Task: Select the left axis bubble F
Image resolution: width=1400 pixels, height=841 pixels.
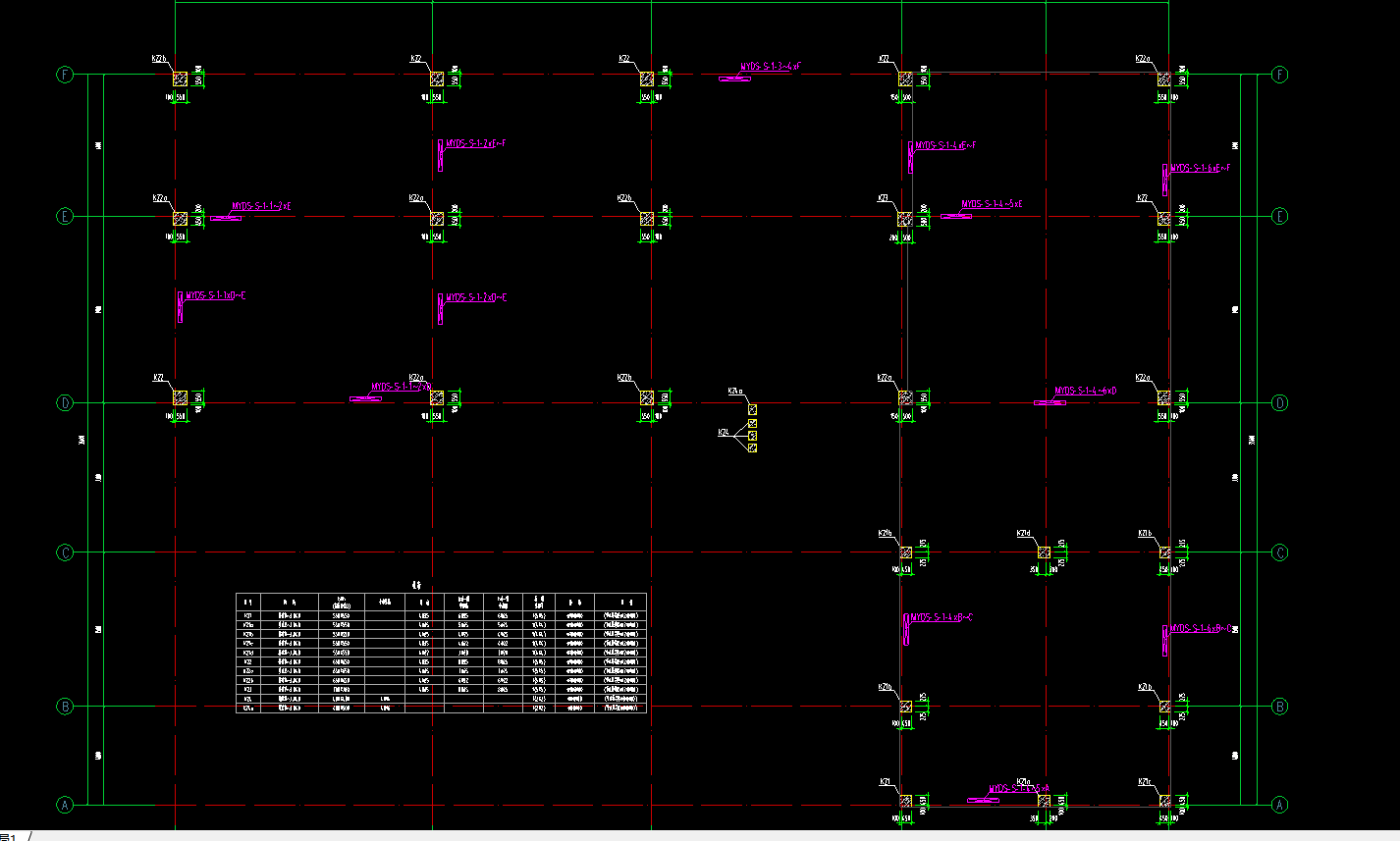Action: (65, 75)
